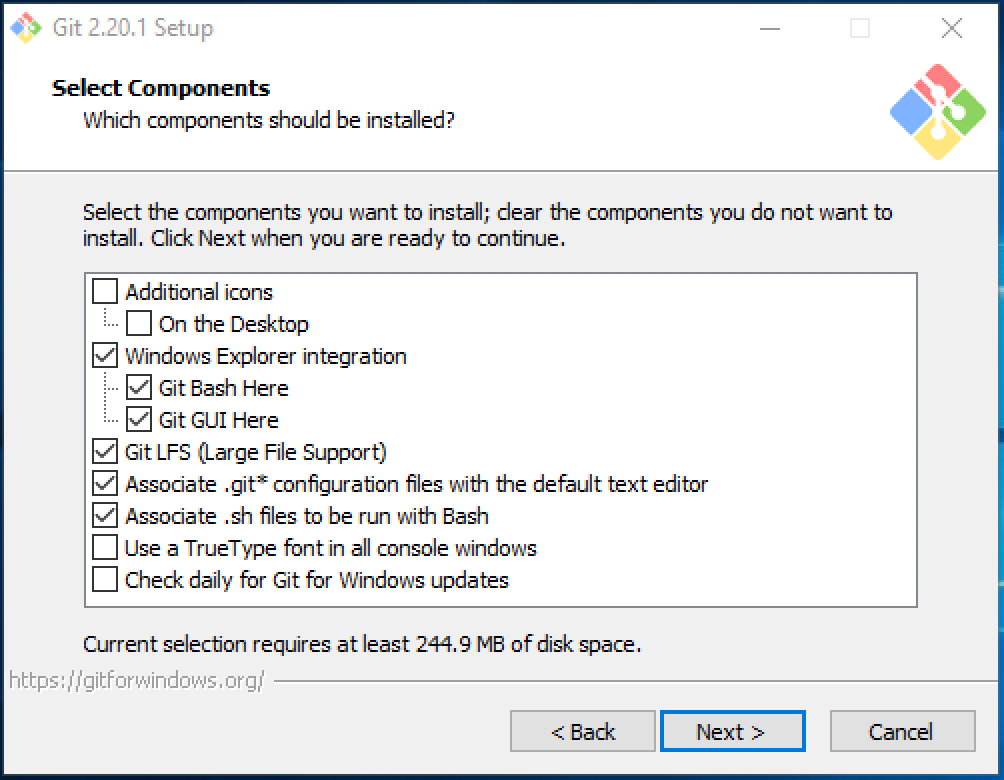
Task: Minimize the Git Setup window
Action: 770,29
